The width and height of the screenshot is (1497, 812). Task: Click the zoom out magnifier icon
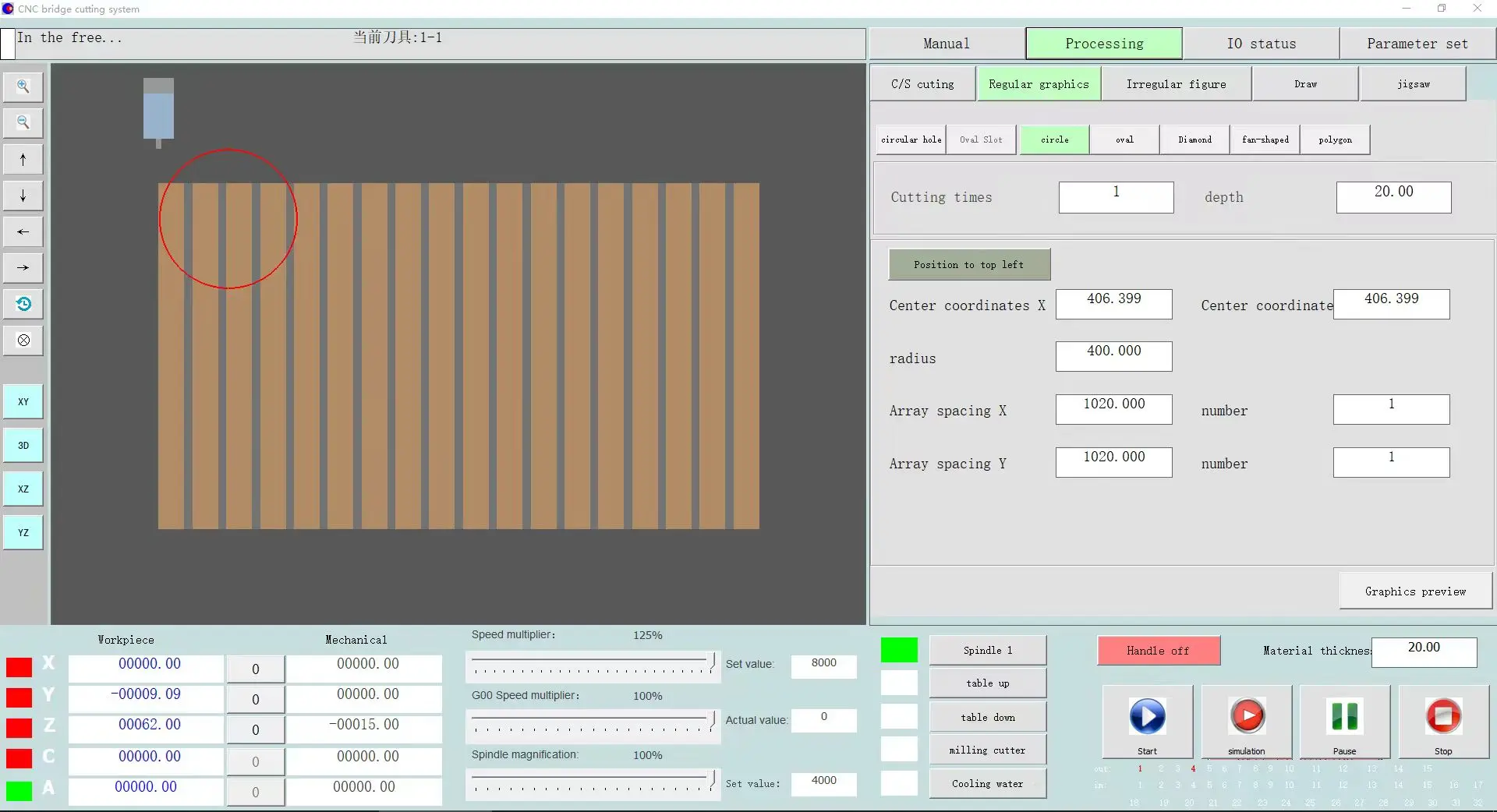(23, 122)
